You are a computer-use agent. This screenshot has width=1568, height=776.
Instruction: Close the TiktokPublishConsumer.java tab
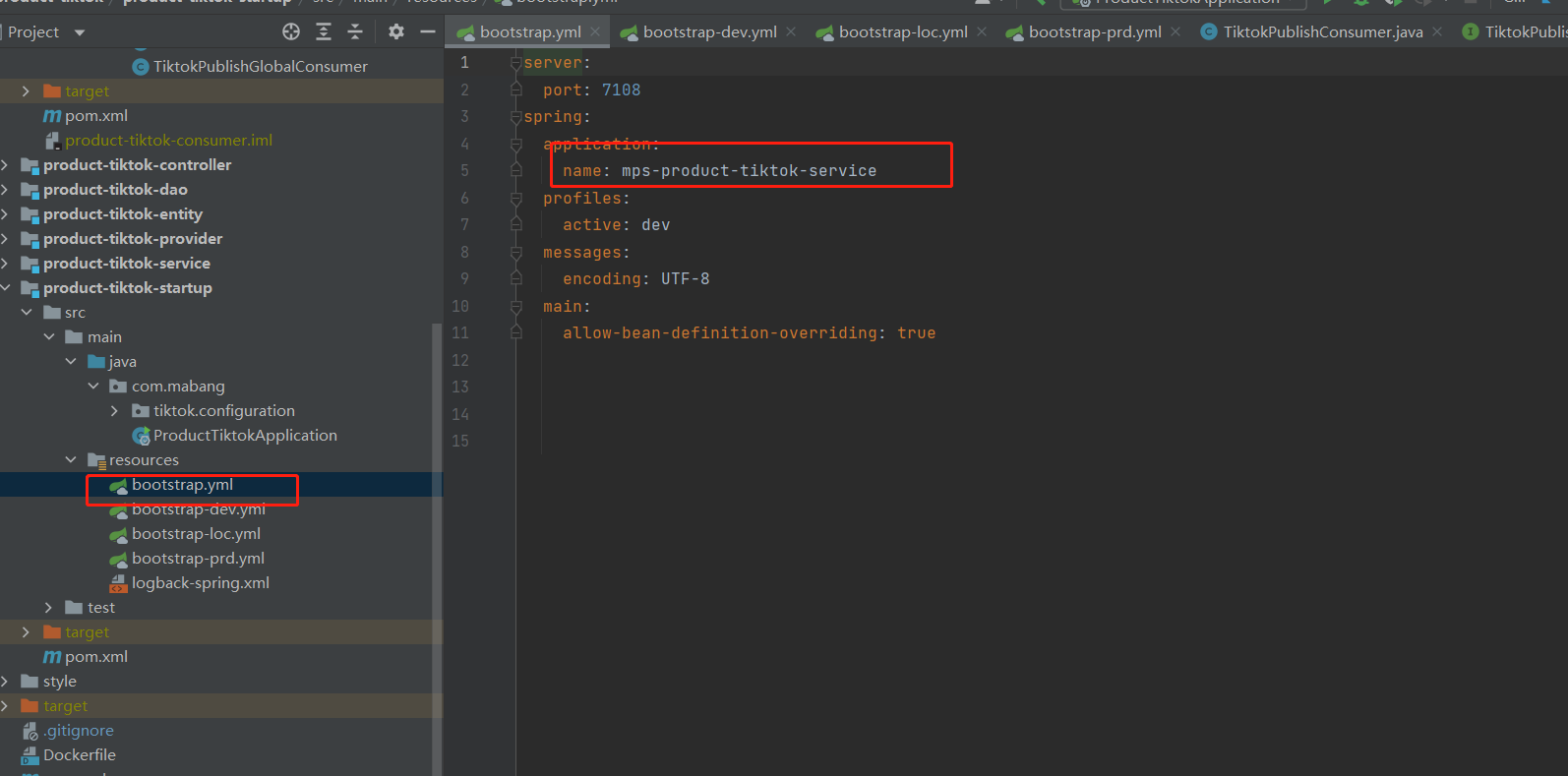tap(1437, 32)
